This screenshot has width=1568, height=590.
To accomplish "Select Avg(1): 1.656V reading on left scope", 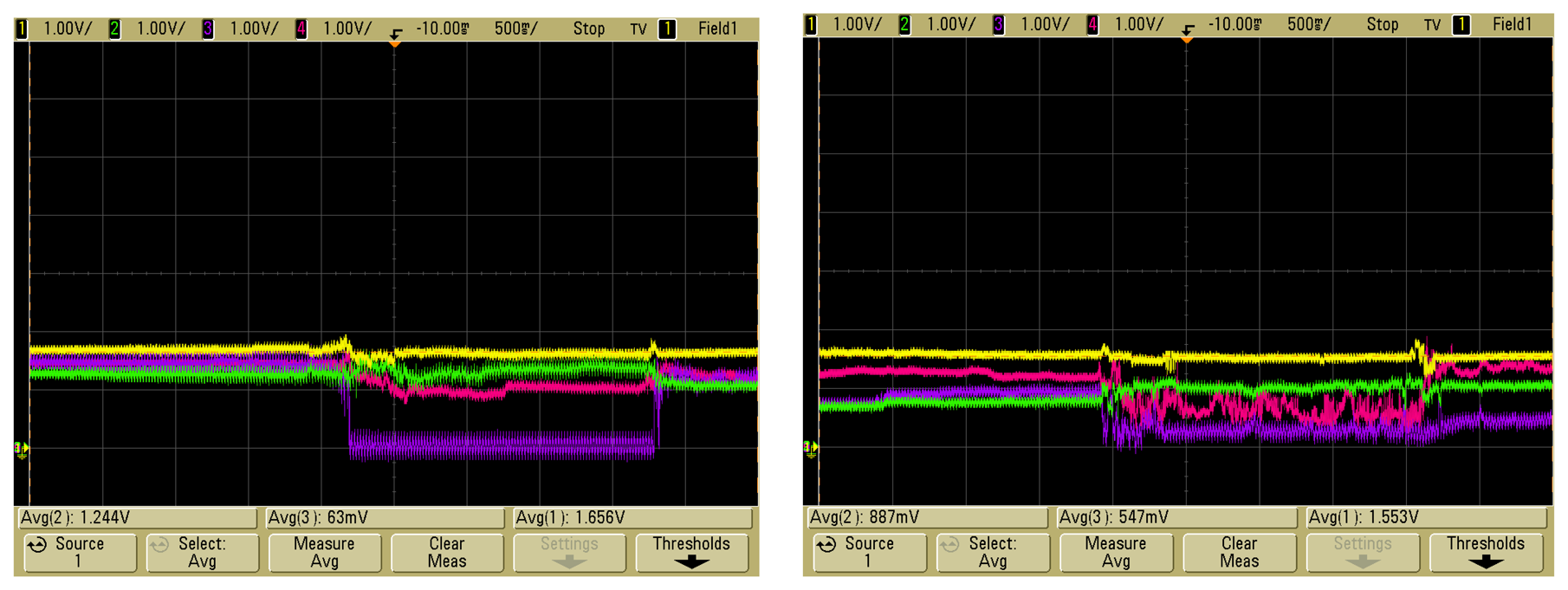I will point(632,518).
